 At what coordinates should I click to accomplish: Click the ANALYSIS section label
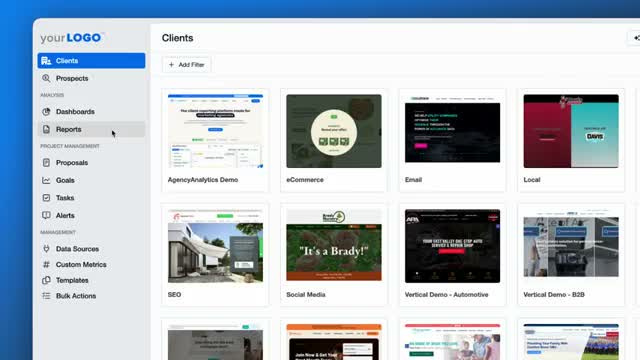point(52,95)
